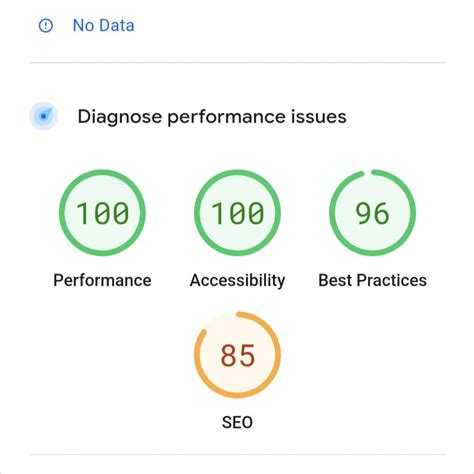Open the Best Practices score gauge
The image size is (474, 474).
point(372,213)
